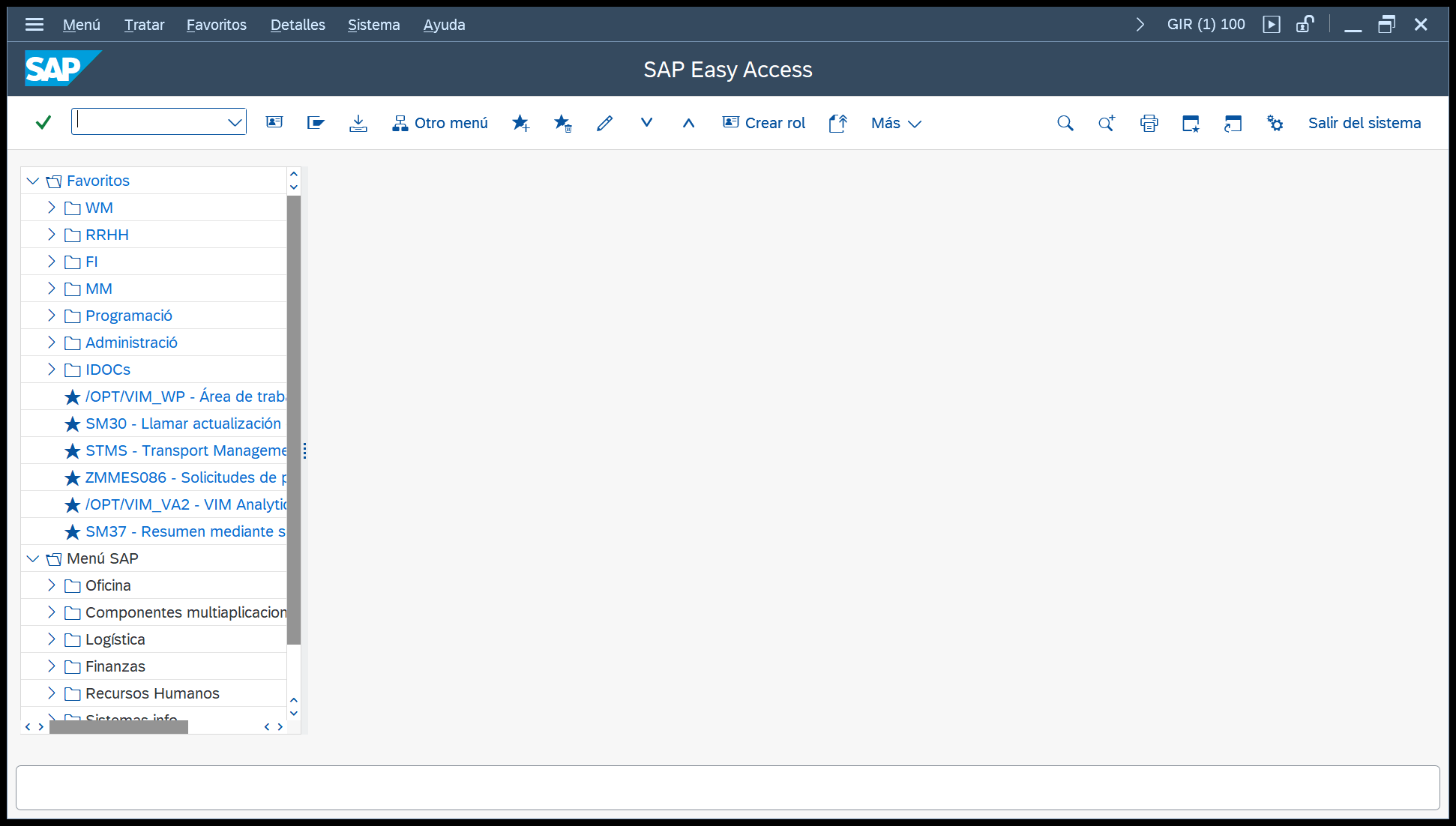Click the Print icon
The height and width of the screenshot is (826, 1456).
tap(1149, 122)
